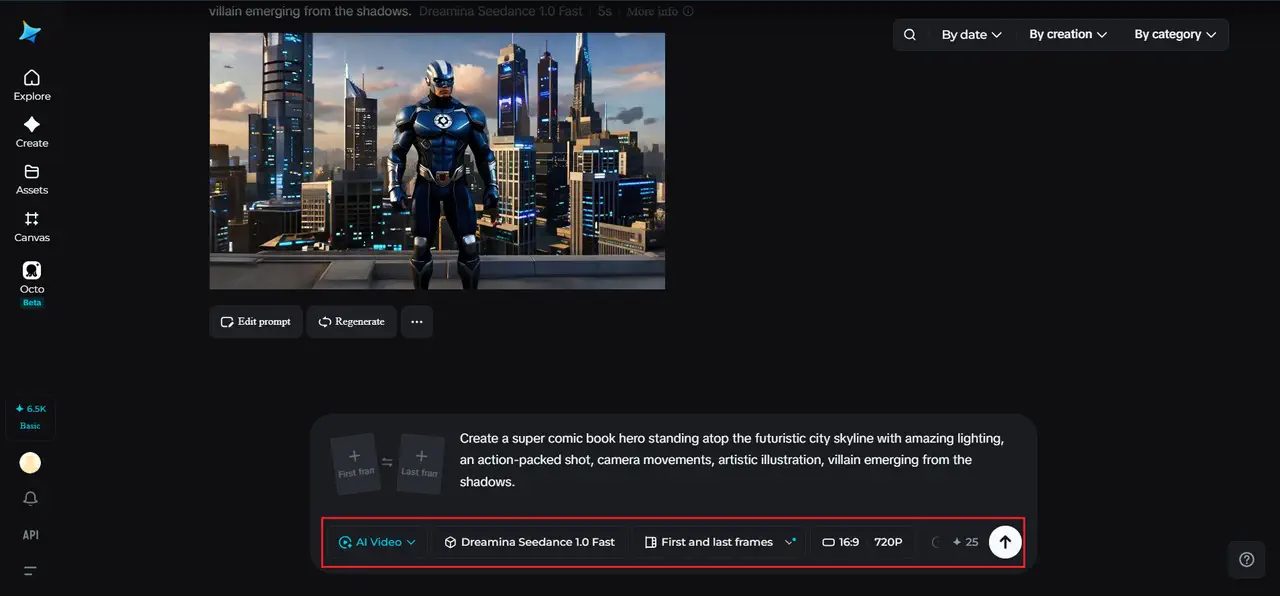
Task: Open the By date filter dropdown
Action: (971, 34)
